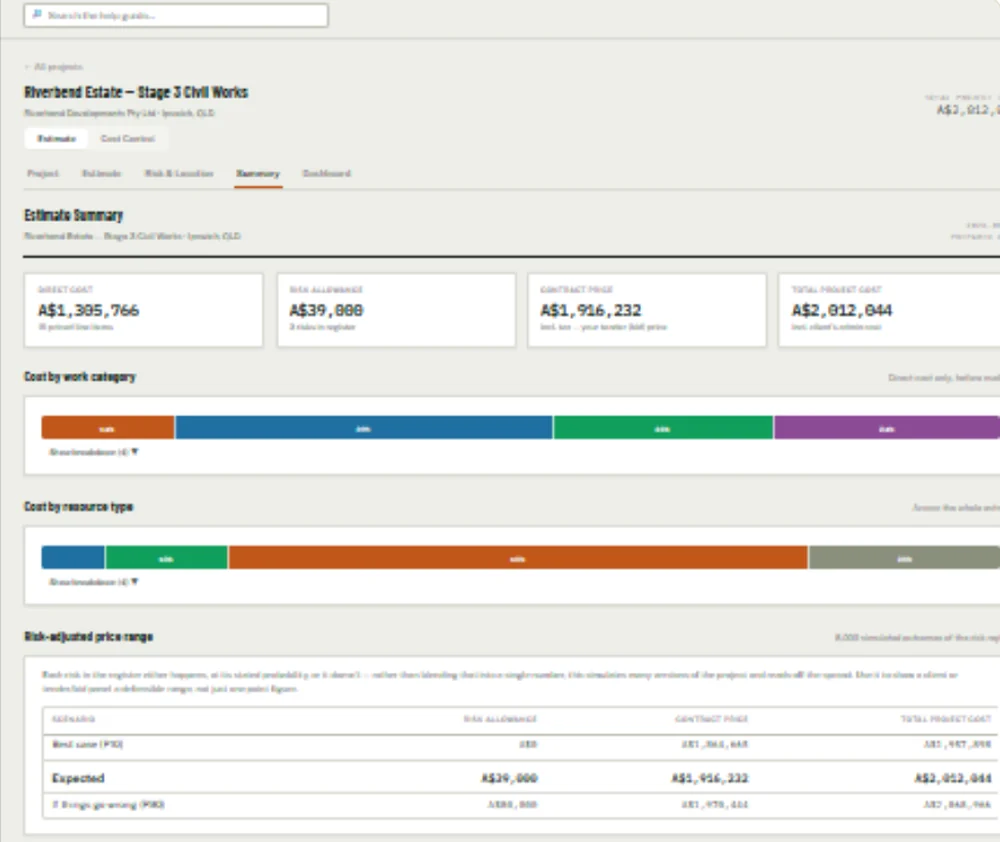Image resolution: width=1000 pixels, height=842 pixels.
Task: Click the green segment of the resource type bar
Action: 166,558
